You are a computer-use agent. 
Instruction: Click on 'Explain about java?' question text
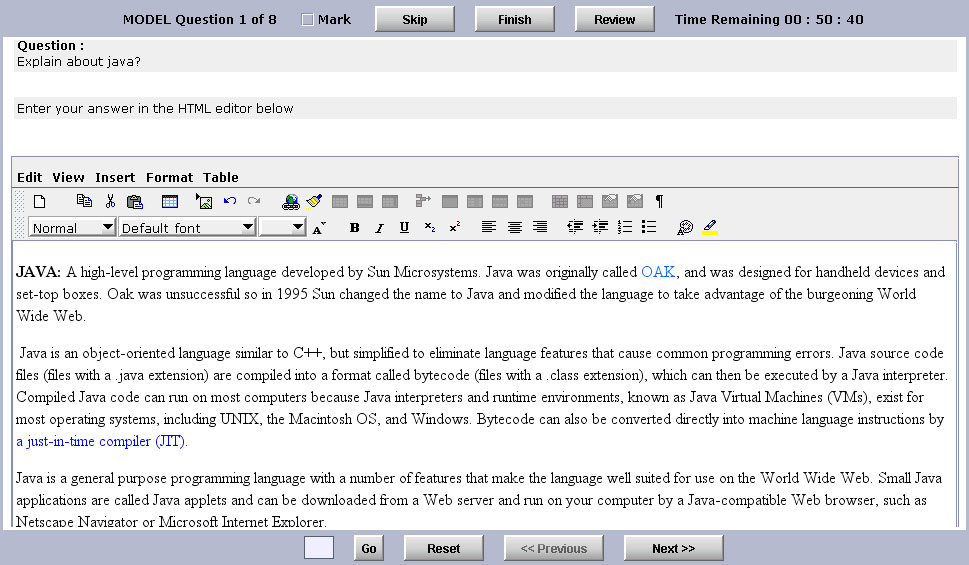tap(78, 62)
